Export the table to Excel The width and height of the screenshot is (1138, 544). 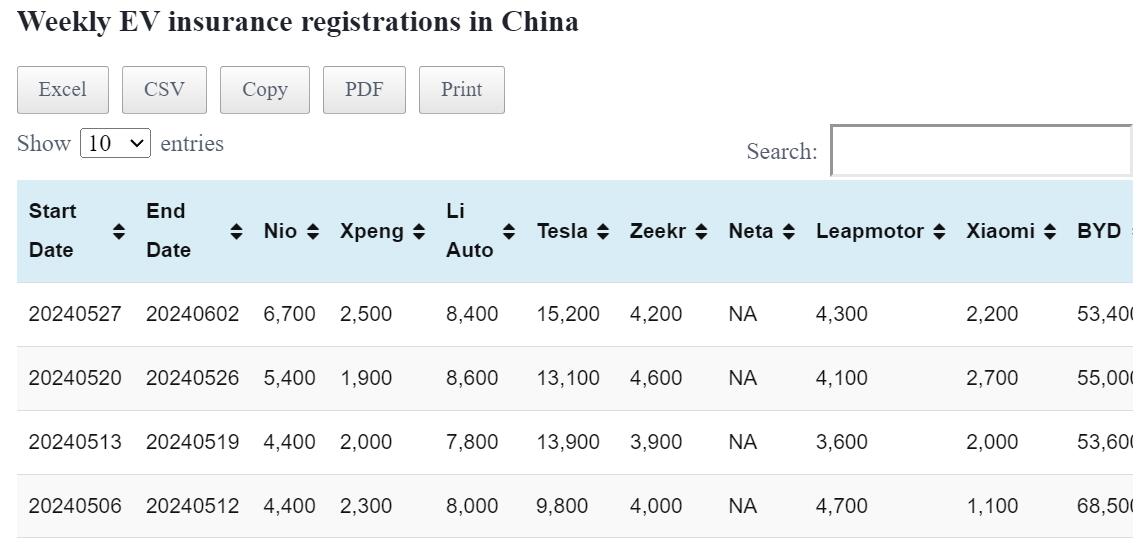click(62, 90)
